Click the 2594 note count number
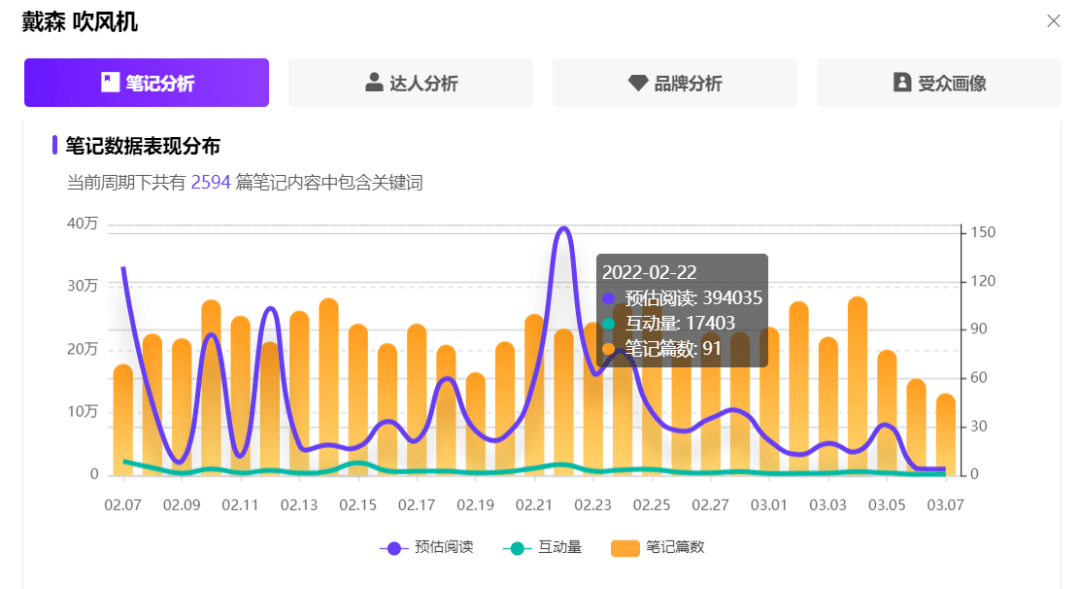This screenshot has height=589, width=1080. 210,183
